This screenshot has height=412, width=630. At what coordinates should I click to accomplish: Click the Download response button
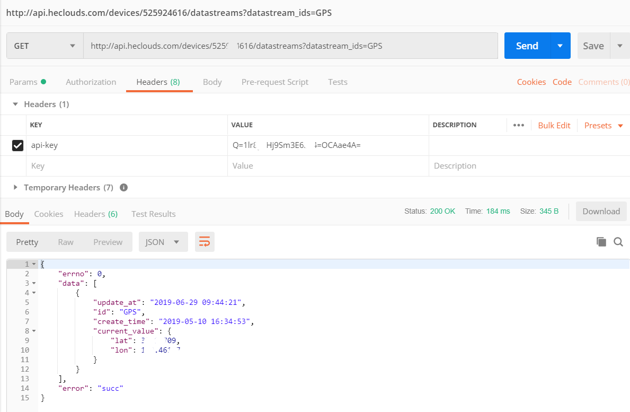coord(601,211)
